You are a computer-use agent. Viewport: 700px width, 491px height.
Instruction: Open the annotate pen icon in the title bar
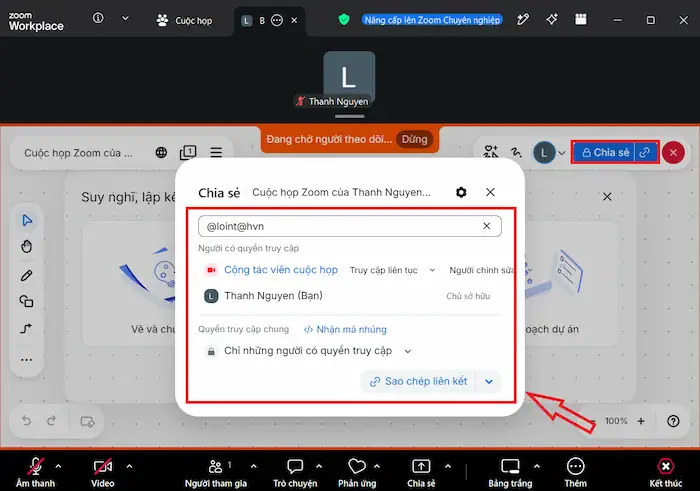click(x=523, y=19)
